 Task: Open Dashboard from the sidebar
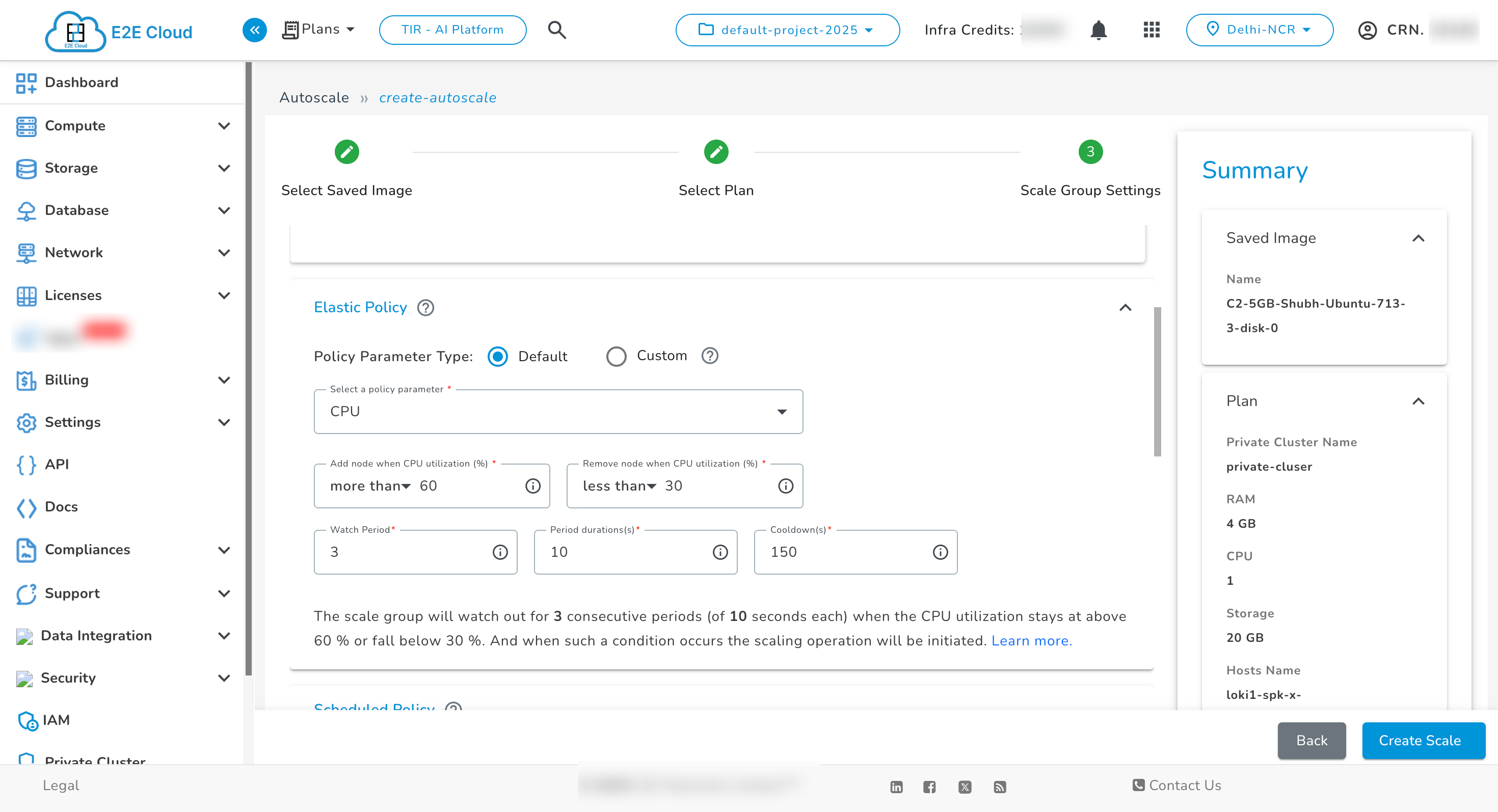pos(82,83)
